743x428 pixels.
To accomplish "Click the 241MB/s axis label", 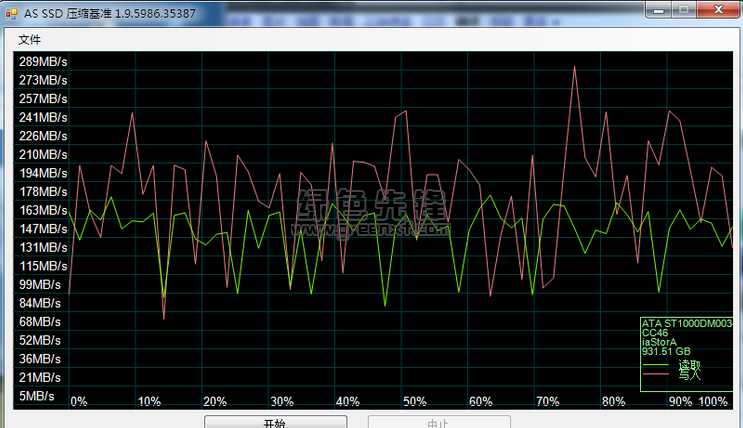I will (x=43, y=117).
